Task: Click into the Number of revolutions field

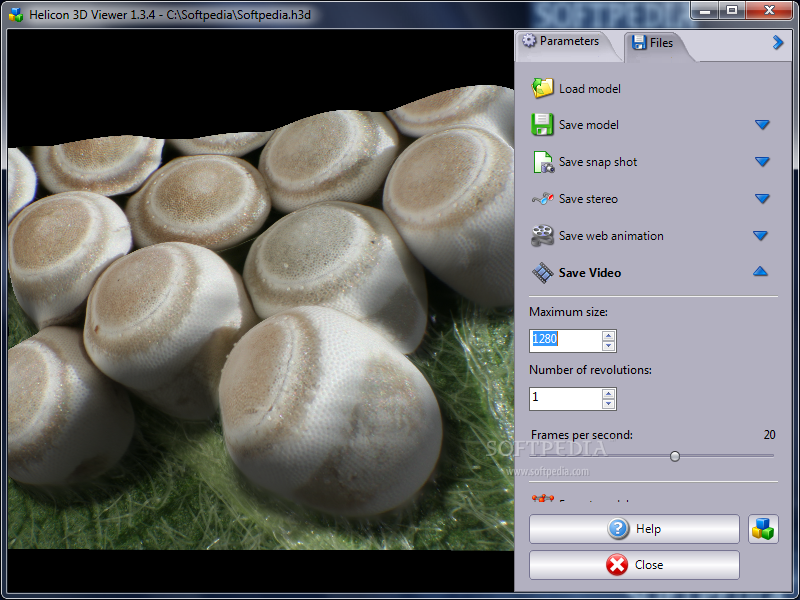Action: [x=566, y=398]
